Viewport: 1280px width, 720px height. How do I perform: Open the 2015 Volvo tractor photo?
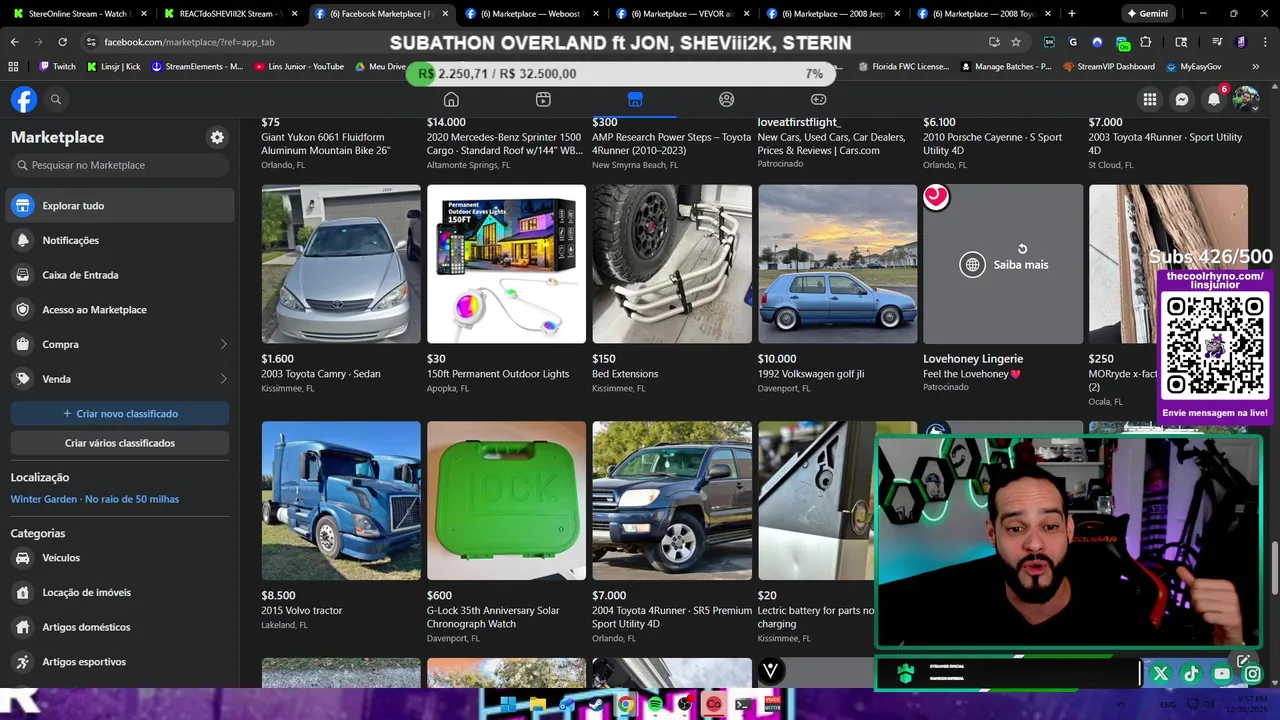(x=341, y=500)
